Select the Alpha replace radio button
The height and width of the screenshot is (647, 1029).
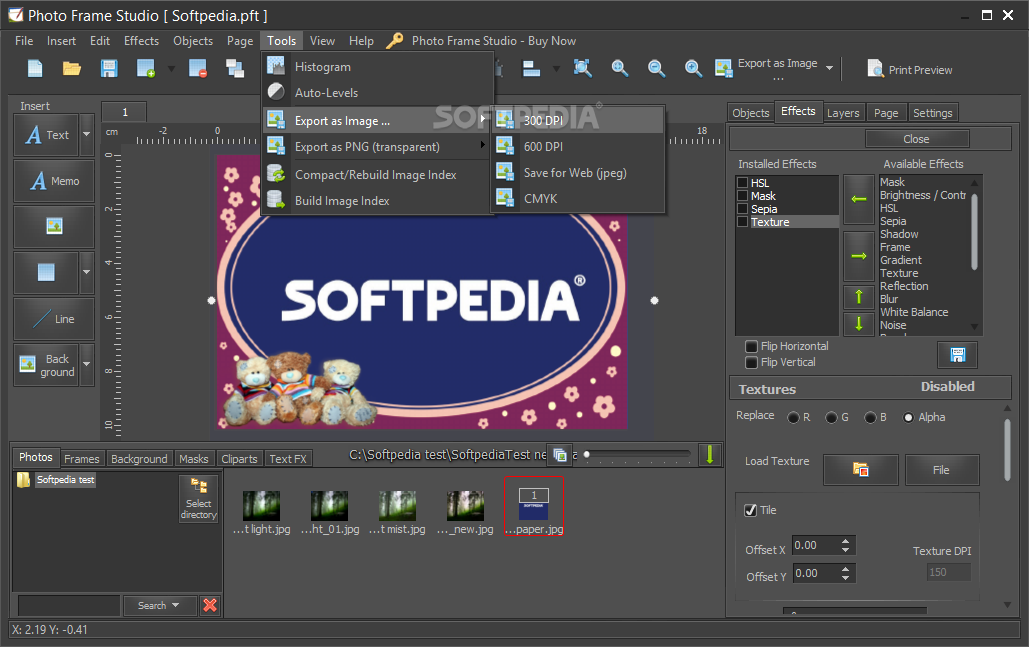coord(908,417)
